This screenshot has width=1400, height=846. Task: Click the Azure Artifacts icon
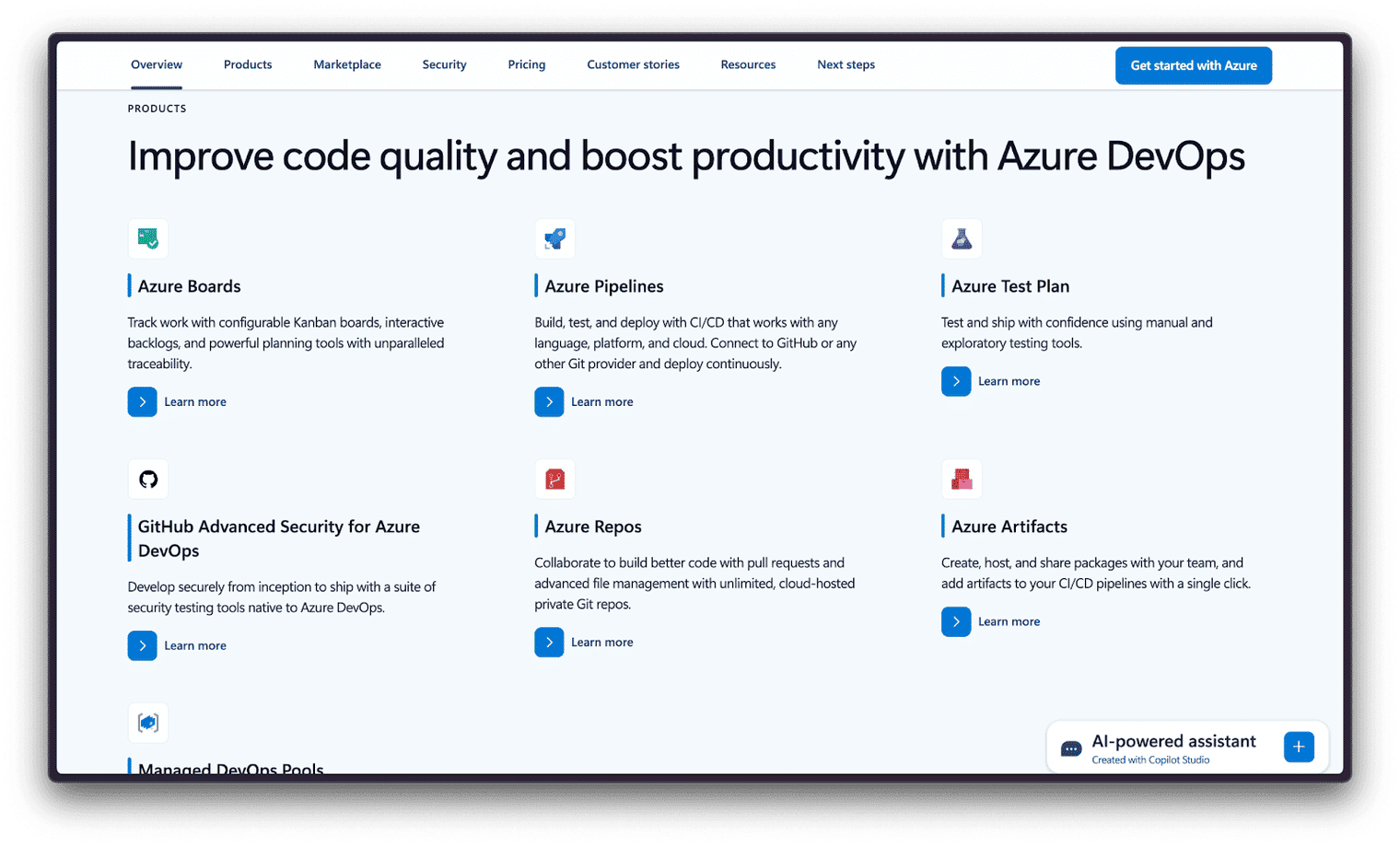point(962,479)
